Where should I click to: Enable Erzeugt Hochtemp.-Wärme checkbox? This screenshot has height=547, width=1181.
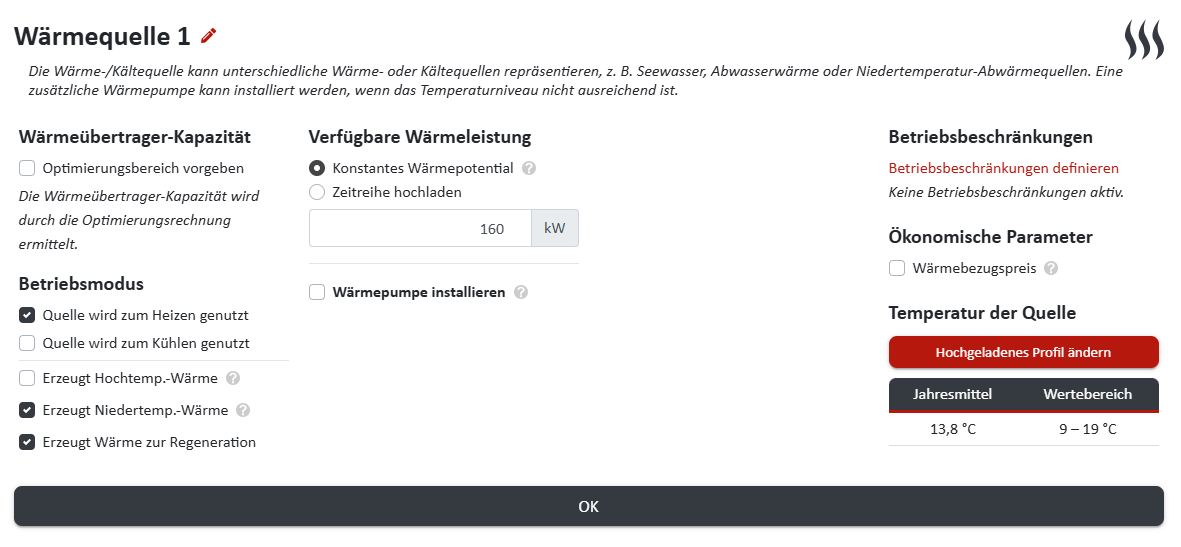pos(27,378)
